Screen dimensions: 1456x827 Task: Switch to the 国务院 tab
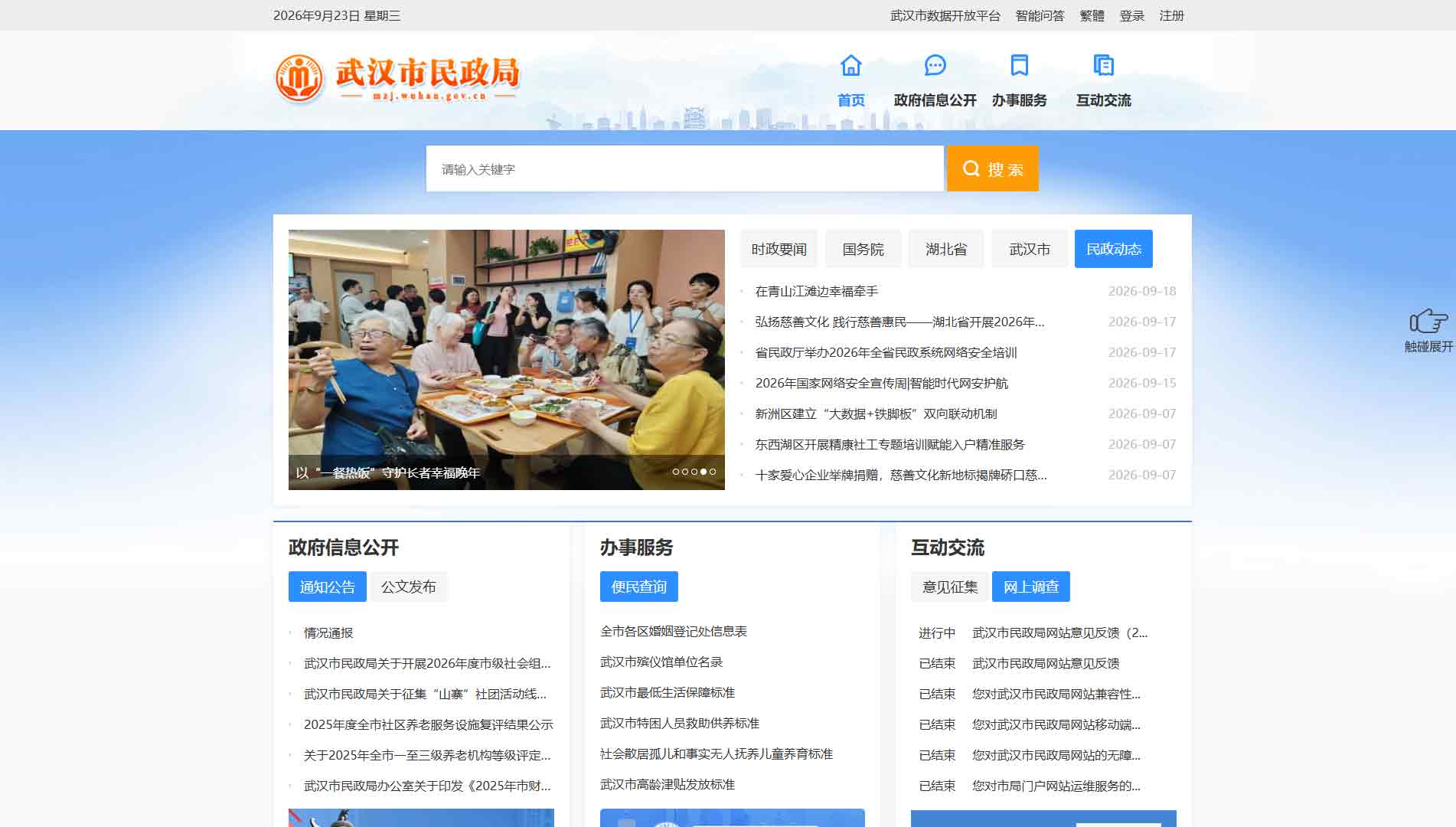pyautogui.click(x=863, y=249)
